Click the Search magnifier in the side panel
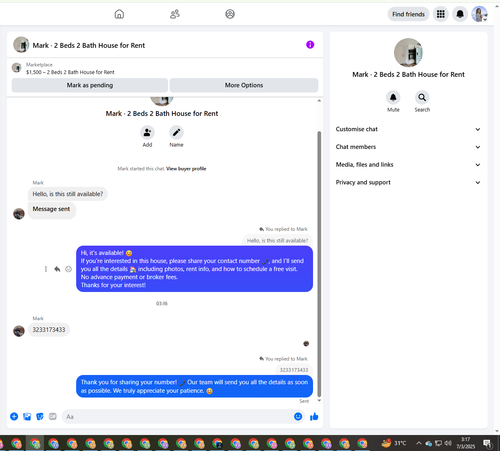This screenshot has width=500, height=451. pyautogui.click(x=422, y=97)
